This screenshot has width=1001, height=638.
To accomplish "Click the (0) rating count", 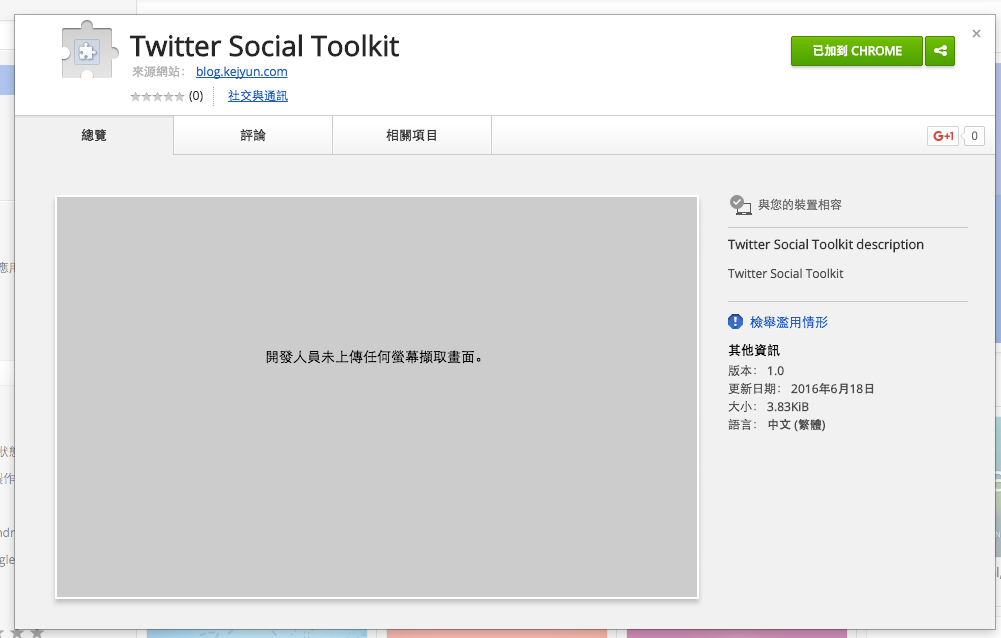I will coord(196,97).
